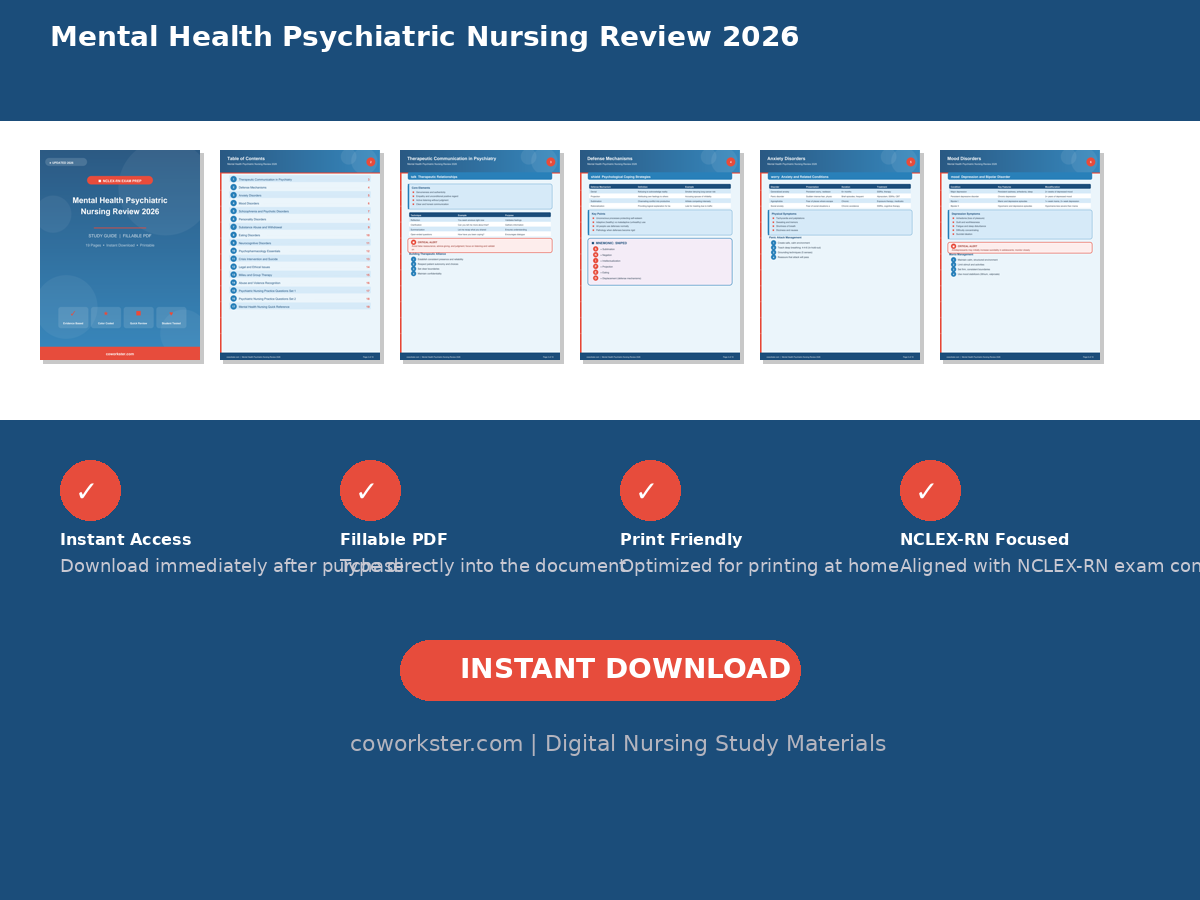1200x900 pixels.
Task: Open the Anxiety Disorders page thumbnail
Action: [x=840, y=255]
